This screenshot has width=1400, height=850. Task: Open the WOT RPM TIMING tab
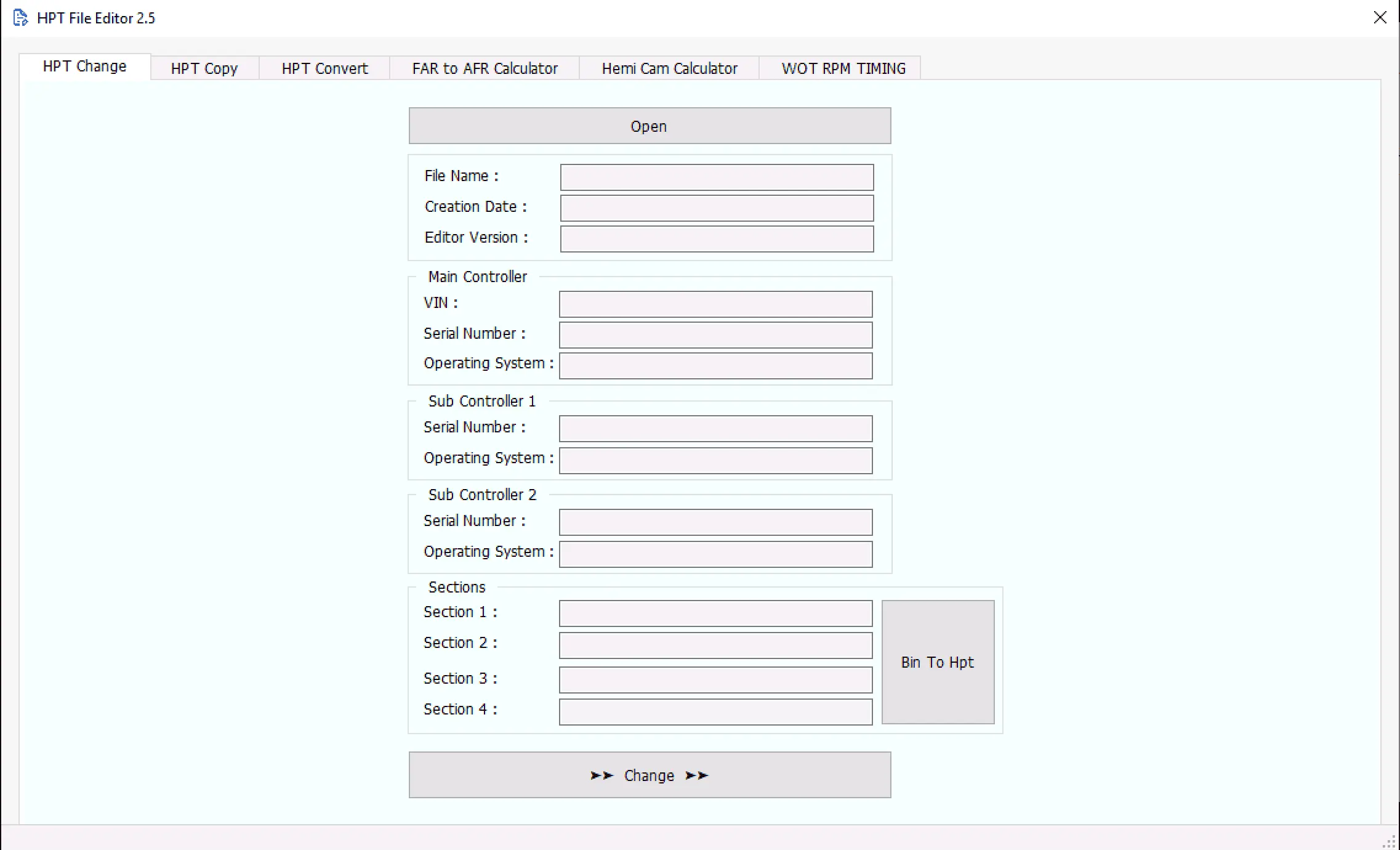[843, 68]
